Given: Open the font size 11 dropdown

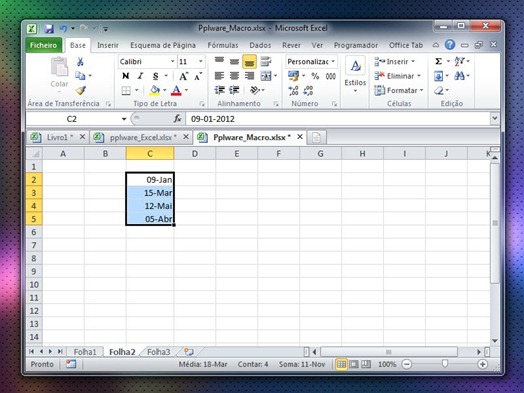Looking at the screenshot, I should tap(201, 61).
